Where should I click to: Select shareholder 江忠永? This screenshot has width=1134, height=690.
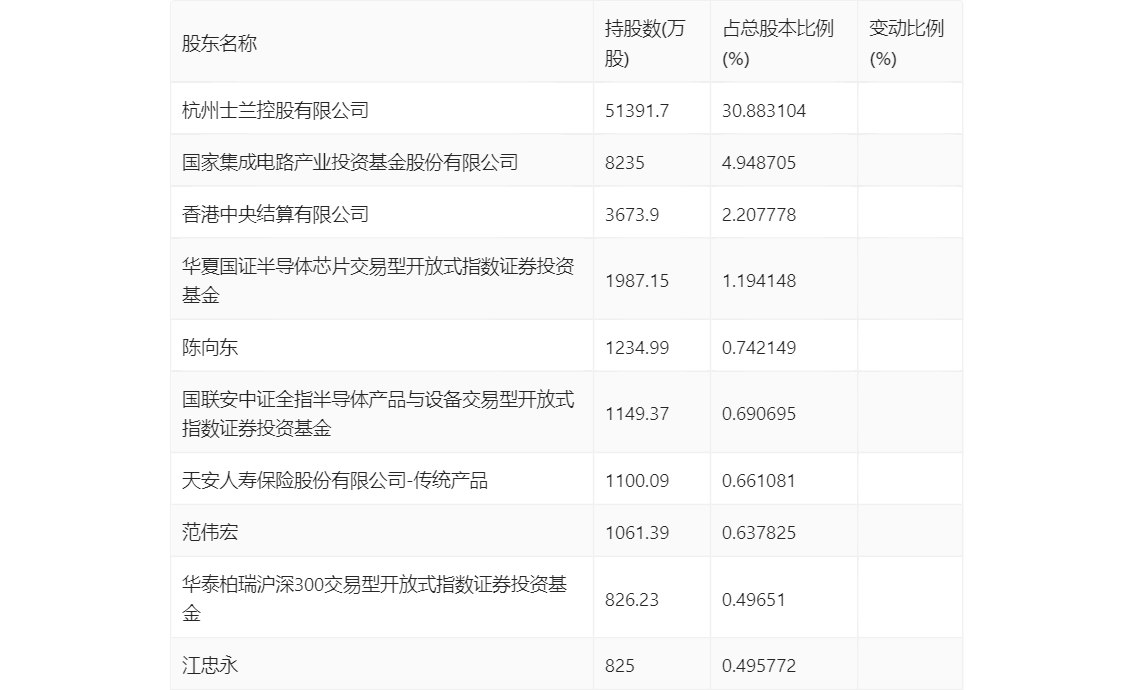click(210, 665)
